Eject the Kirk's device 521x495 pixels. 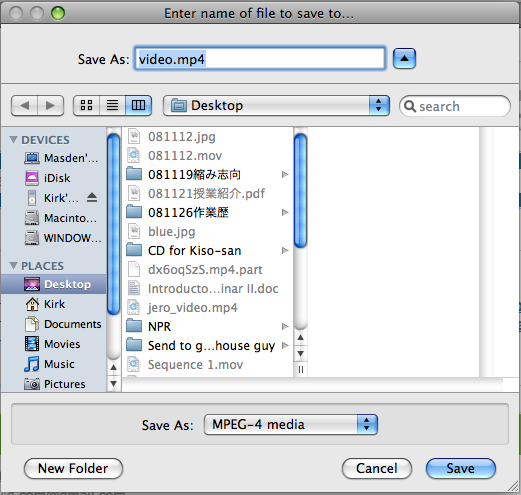point(92,198)
